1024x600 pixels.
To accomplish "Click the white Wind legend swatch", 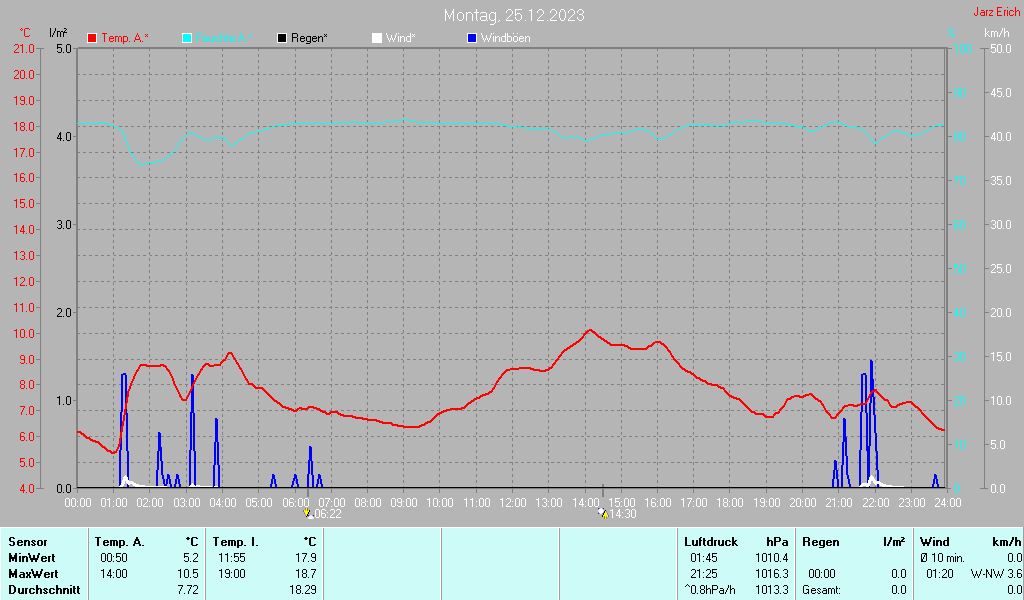I will click(x=376, y=38).
